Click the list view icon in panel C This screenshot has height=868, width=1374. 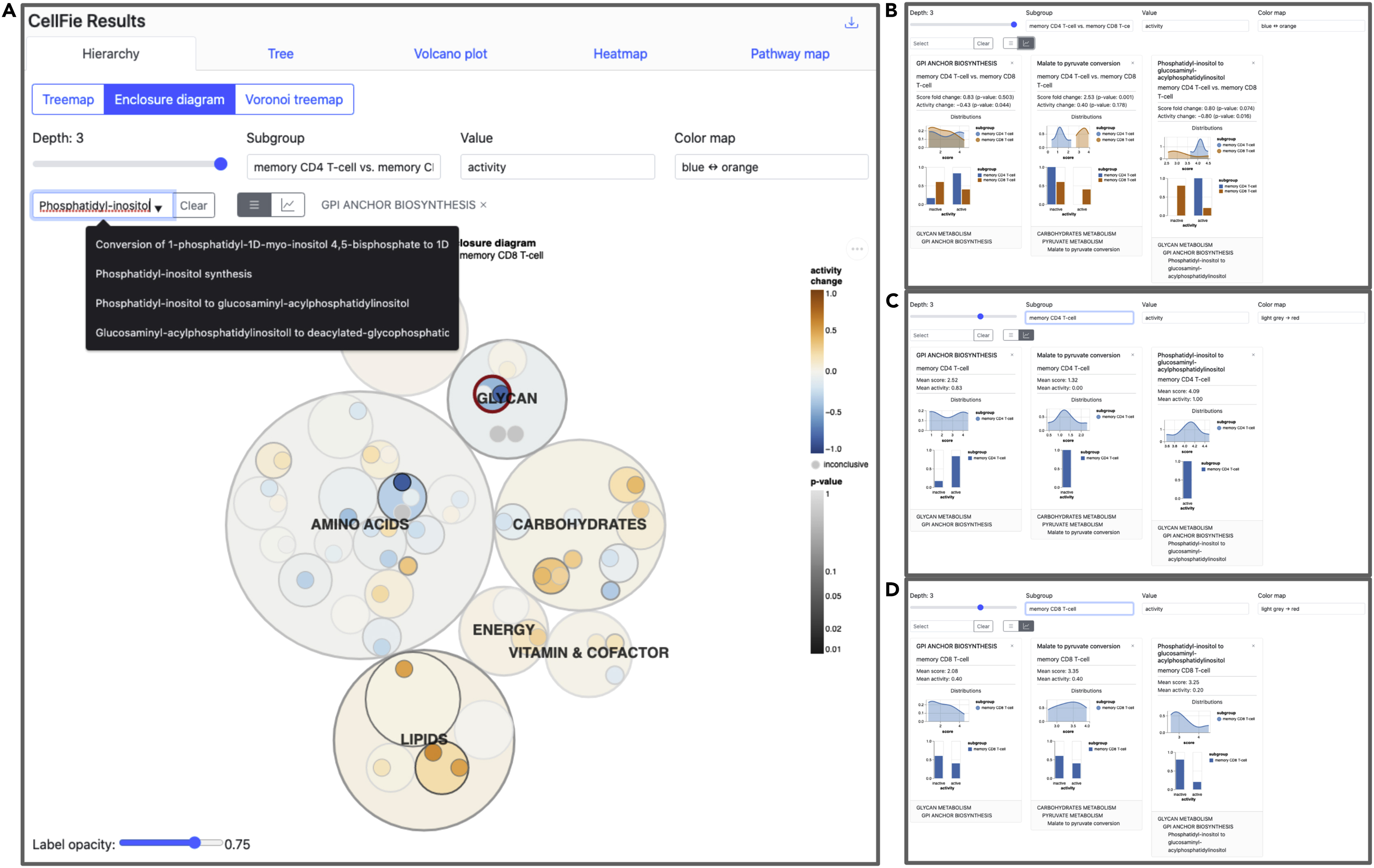coord(1010,335)
